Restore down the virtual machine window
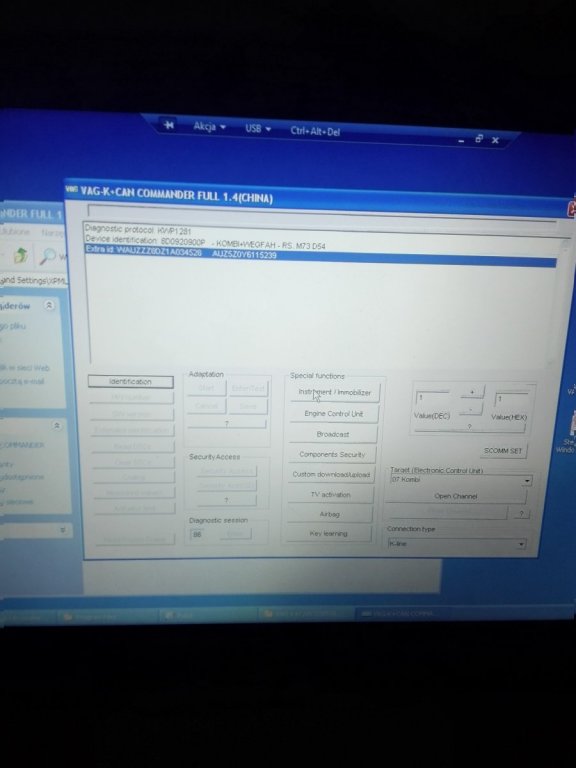Viewport: 576px width, 768px height. coord(479,139)
